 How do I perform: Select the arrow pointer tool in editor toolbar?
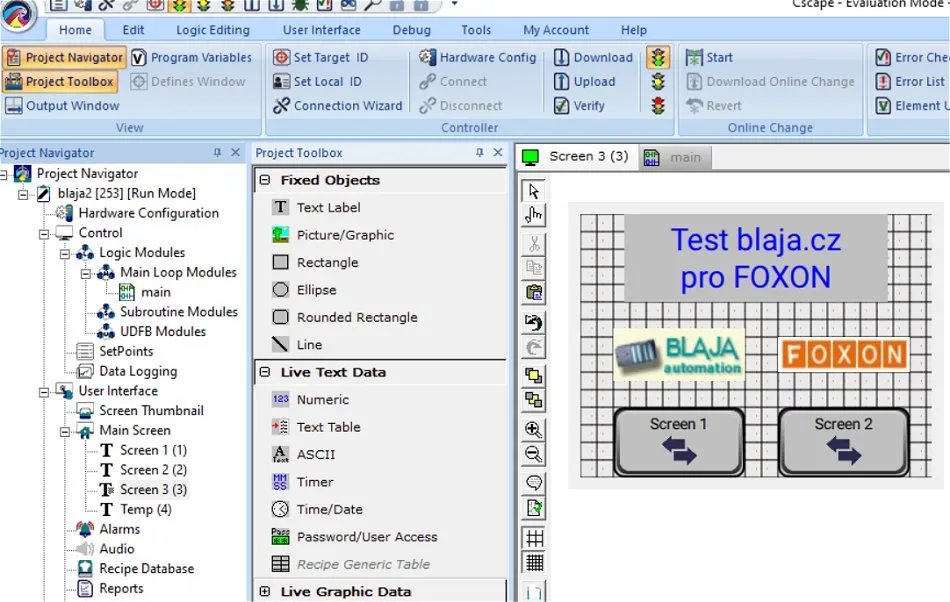click(x=534, y=191)
